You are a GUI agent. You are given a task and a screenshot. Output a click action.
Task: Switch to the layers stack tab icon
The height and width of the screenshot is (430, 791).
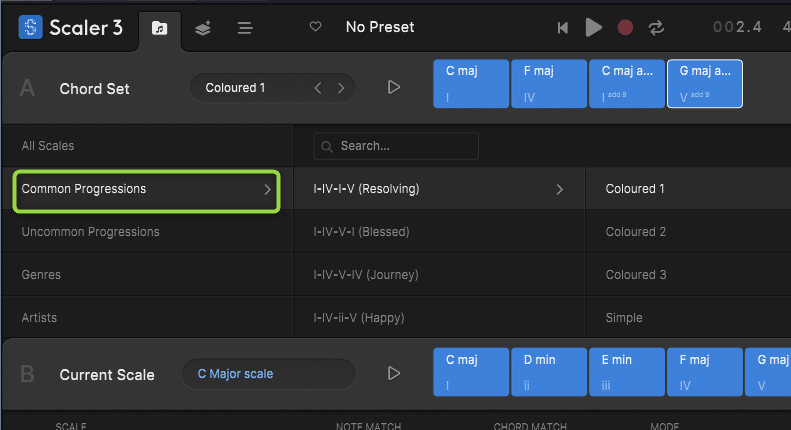coord(202,28)
